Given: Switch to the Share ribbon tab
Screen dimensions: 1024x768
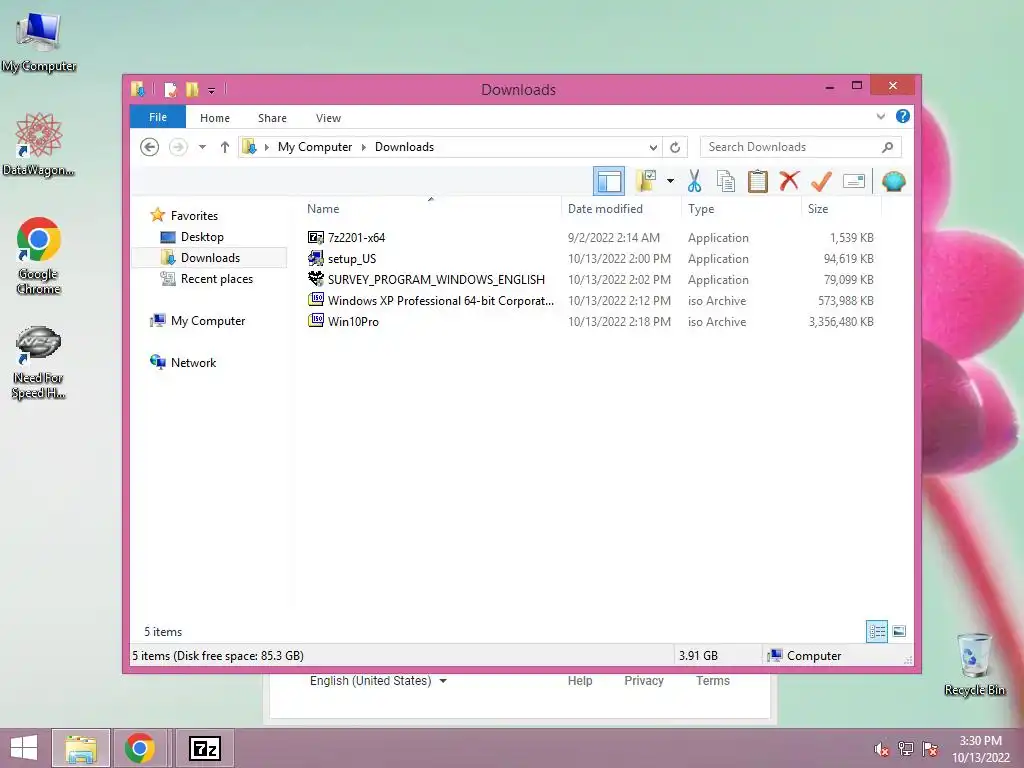Looking at the screenshot, I should coord(272,118).
